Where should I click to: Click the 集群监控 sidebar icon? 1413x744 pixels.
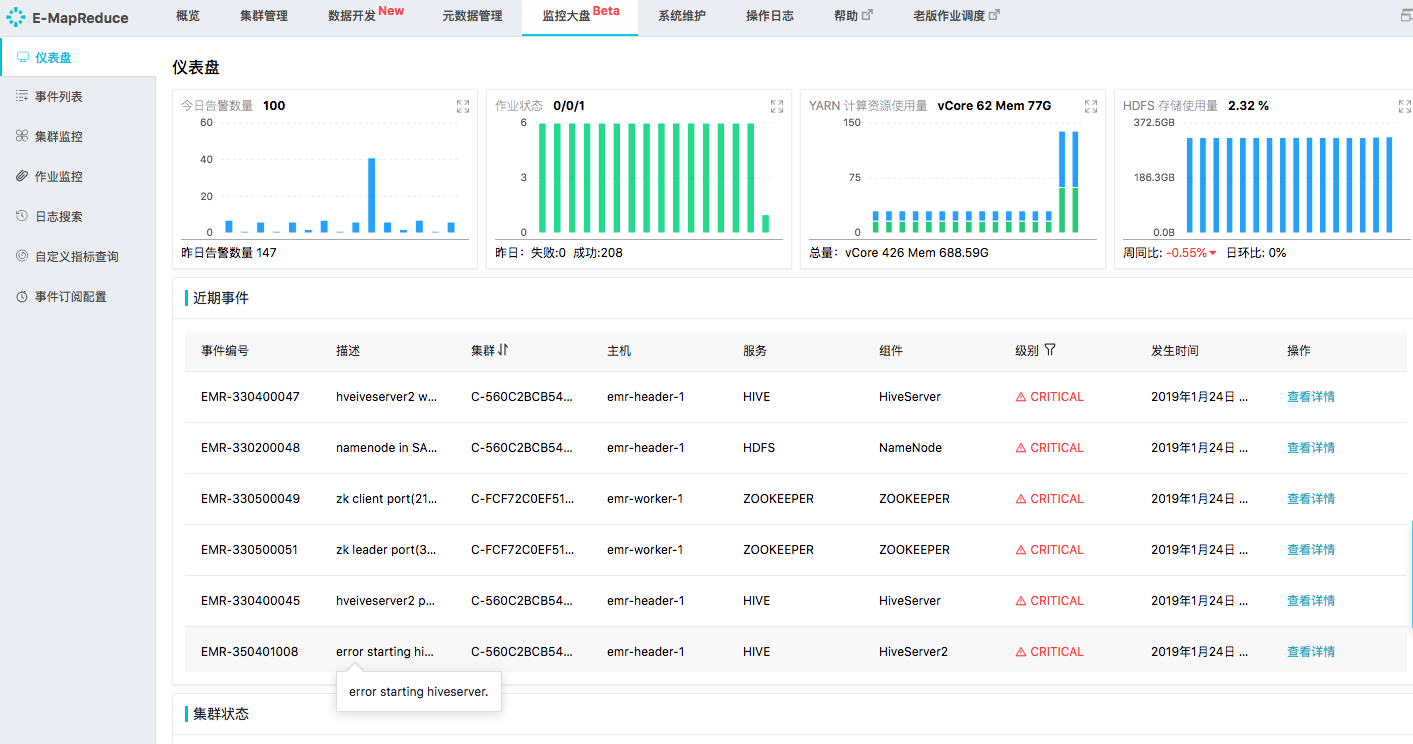22,136
